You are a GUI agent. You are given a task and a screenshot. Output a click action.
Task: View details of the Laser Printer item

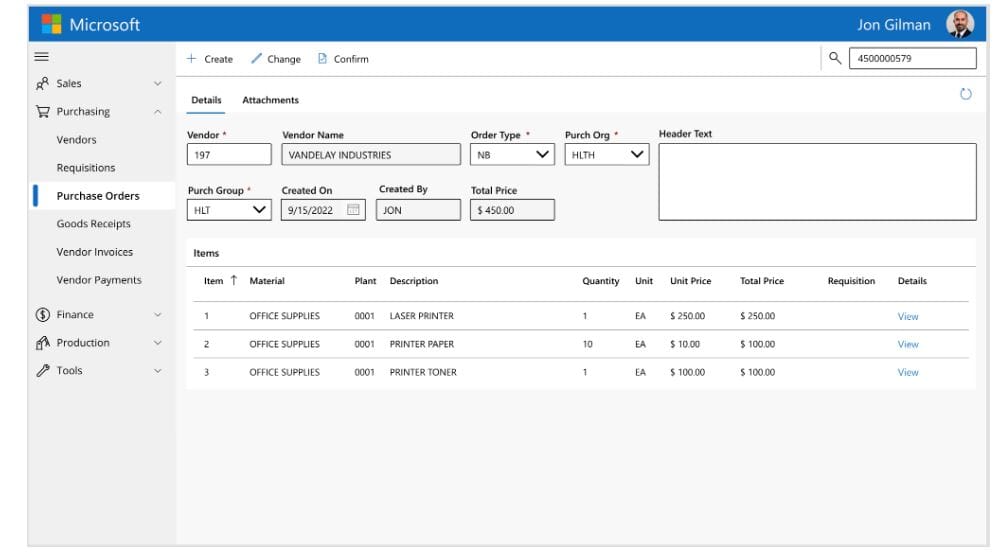point(907,316)
